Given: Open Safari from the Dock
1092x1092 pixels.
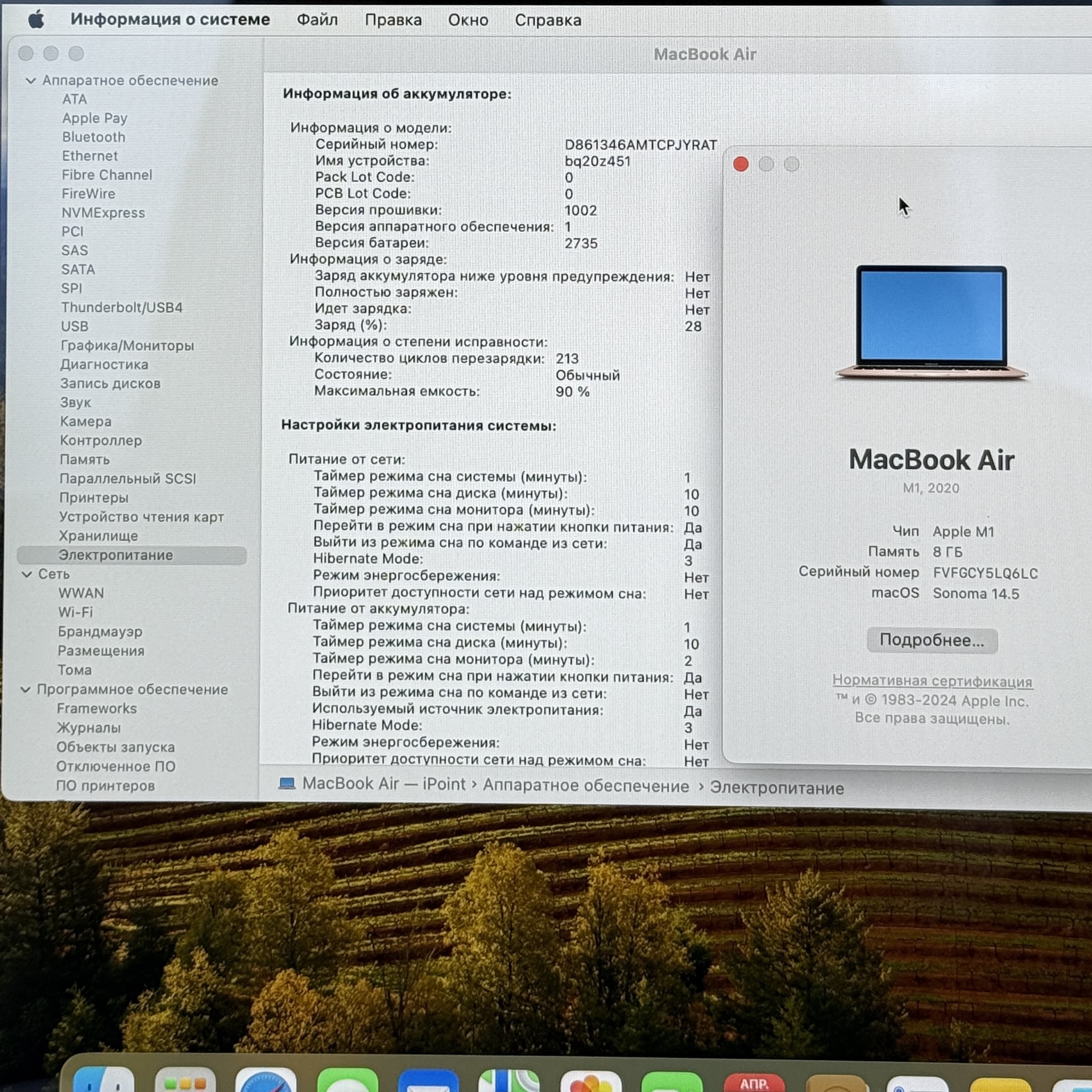Looking at the screenshot, I should pyautogui.click(x=266, y=1080).
